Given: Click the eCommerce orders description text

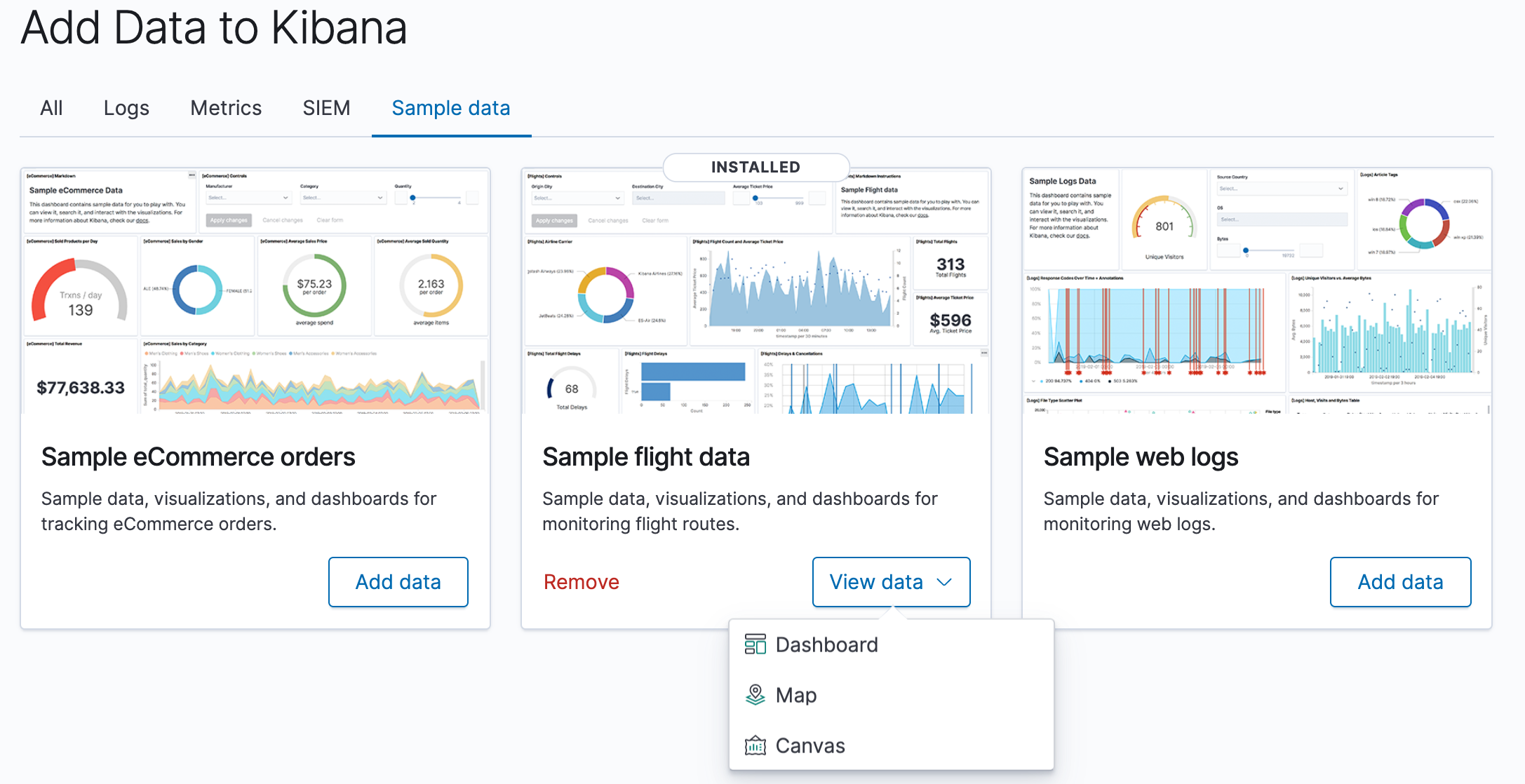Looking at the screenshot, I should pos(239,511).
